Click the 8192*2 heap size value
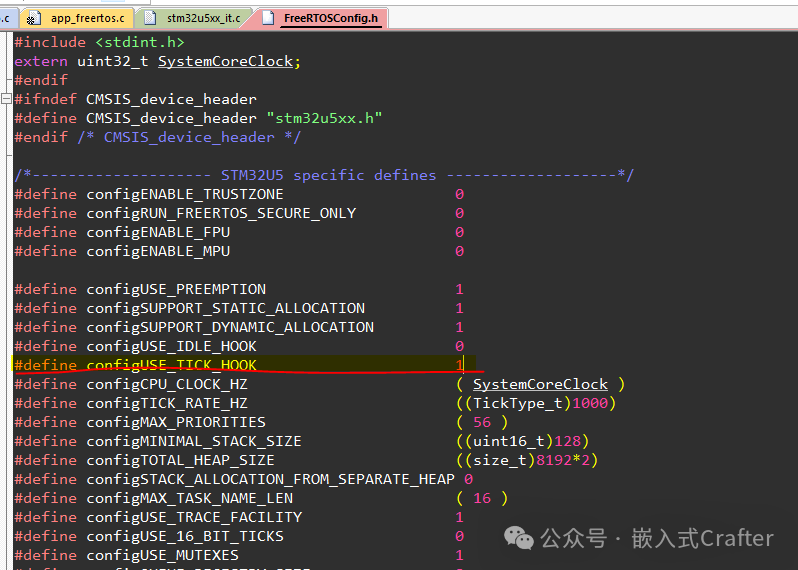This screenshot has width=798, height=570. pos(562,461)
